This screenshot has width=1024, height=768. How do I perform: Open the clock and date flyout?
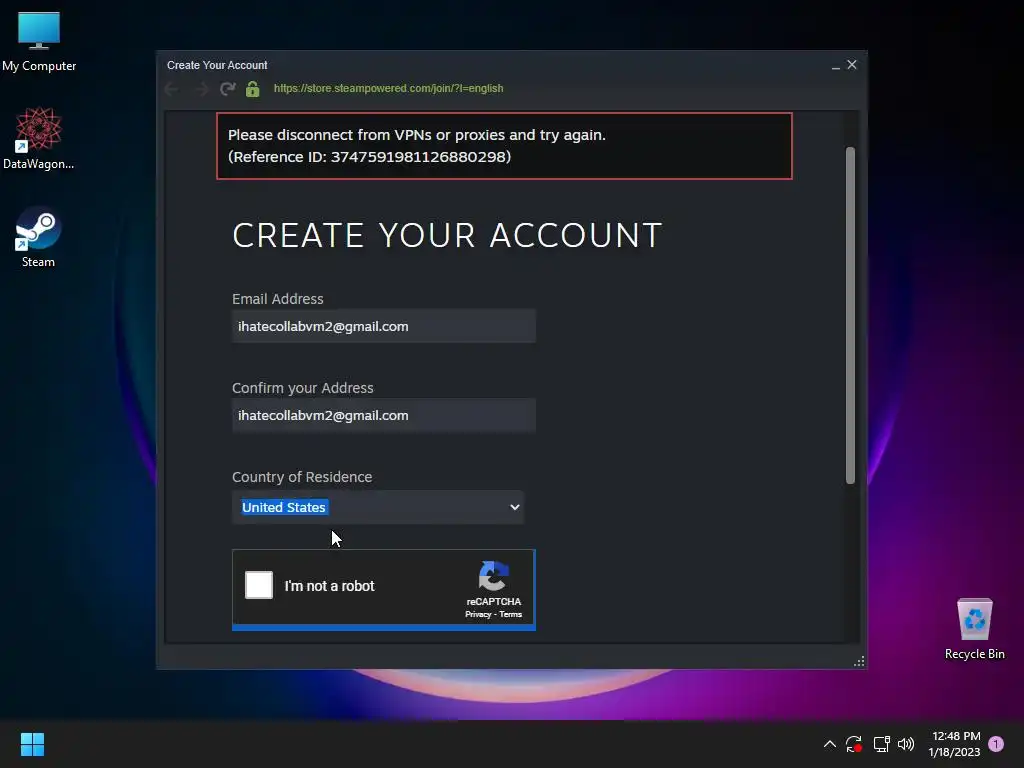pyautogui.click(x=955, y=744)
